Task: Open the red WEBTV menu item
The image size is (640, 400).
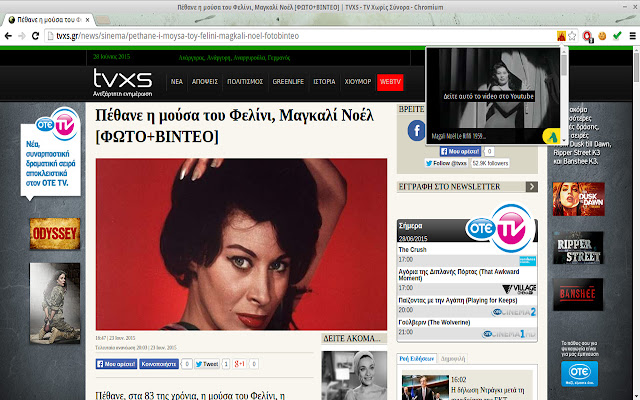Action: (390, 81)
